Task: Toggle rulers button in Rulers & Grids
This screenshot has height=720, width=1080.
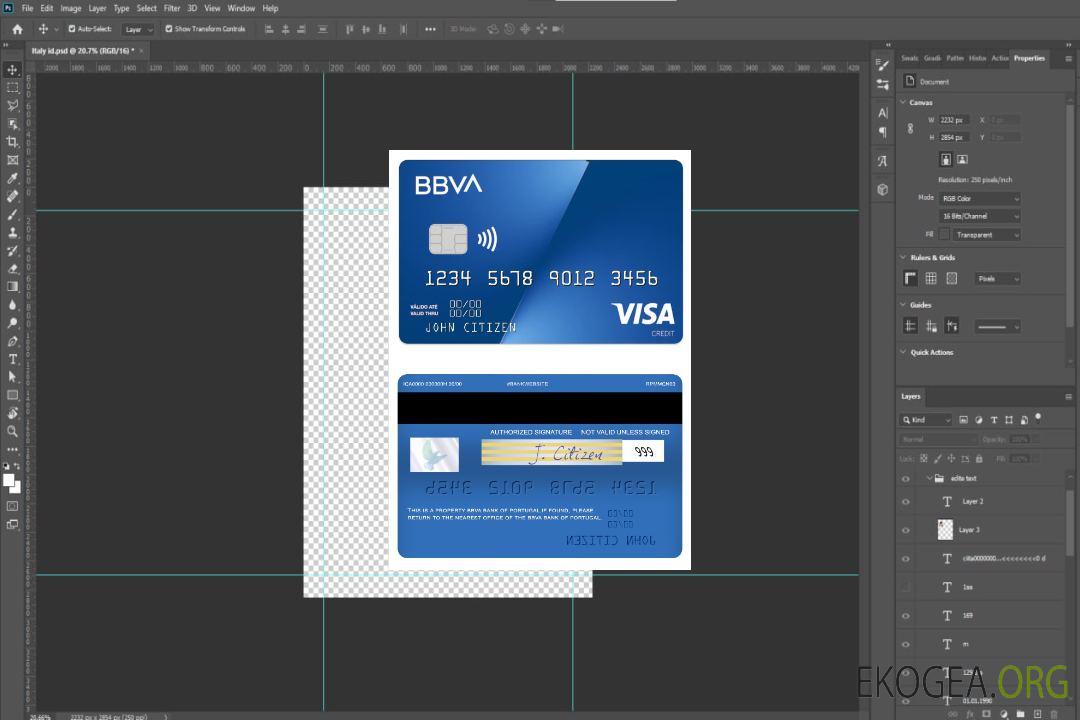Action: [911, 278]
